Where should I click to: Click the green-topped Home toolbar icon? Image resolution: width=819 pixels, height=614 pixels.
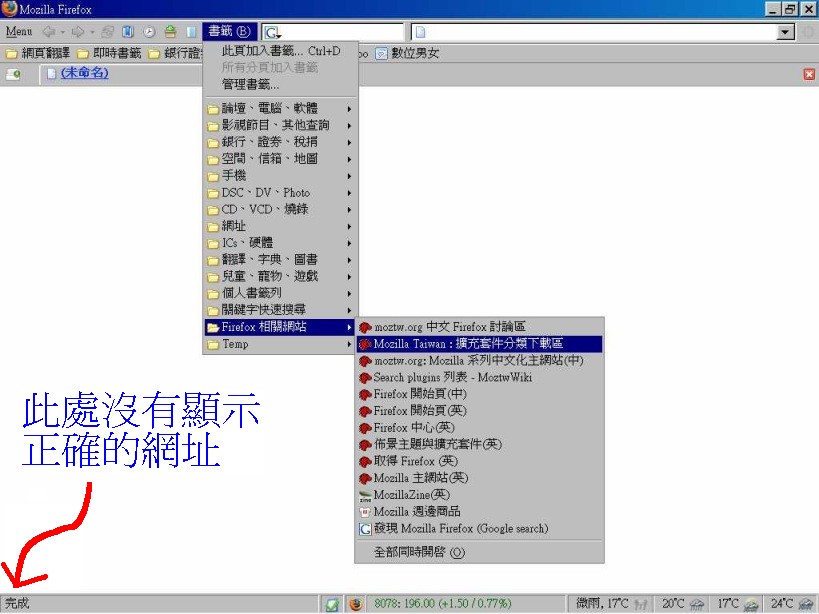[x=170, y=32]
